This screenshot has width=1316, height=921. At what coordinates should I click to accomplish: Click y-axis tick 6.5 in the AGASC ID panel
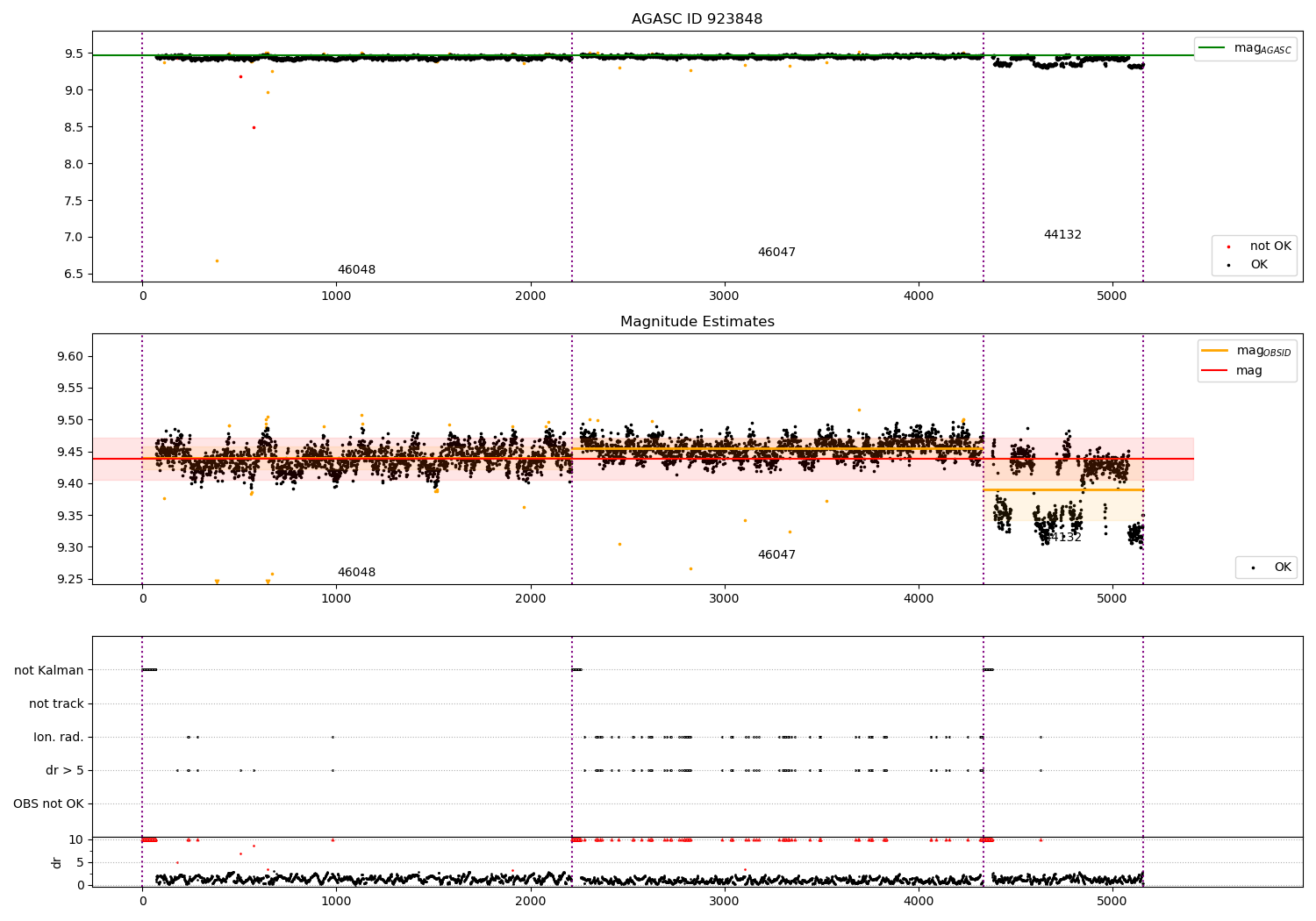coord(75,274)
